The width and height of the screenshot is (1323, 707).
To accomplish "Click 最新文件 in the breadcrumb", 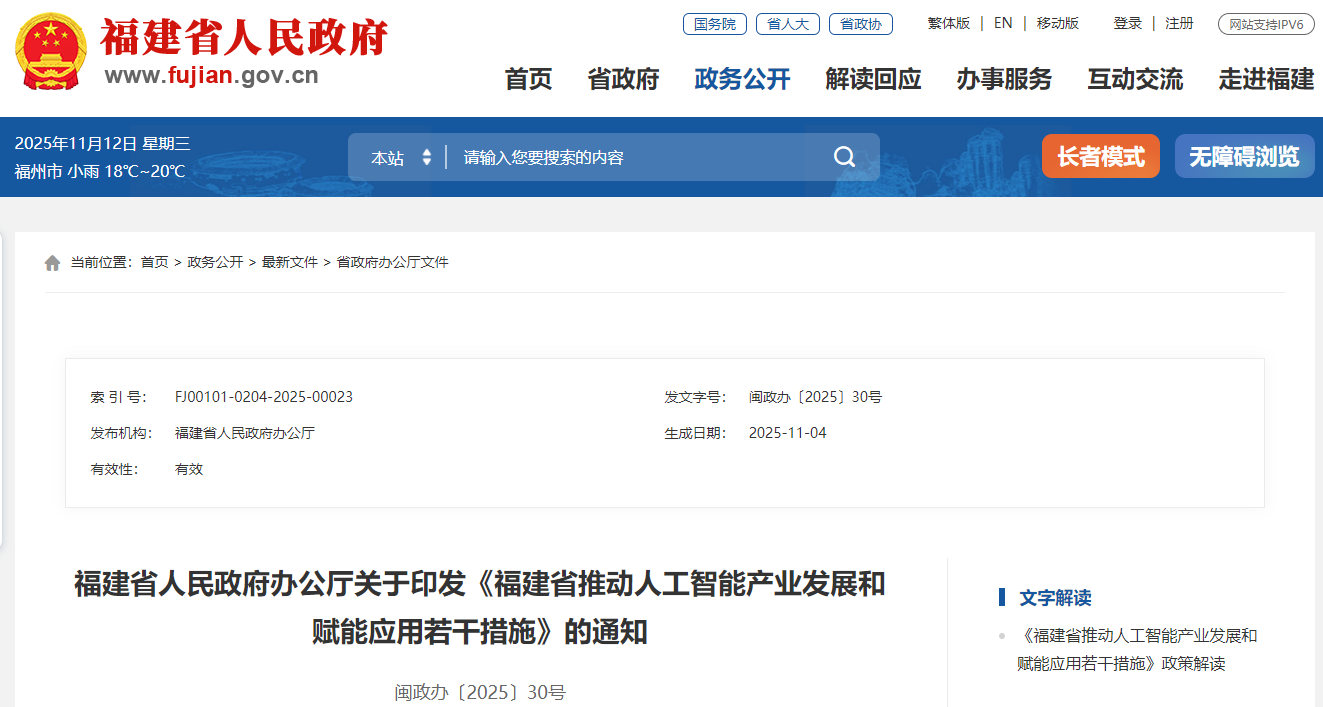I will tap(289, 262).
